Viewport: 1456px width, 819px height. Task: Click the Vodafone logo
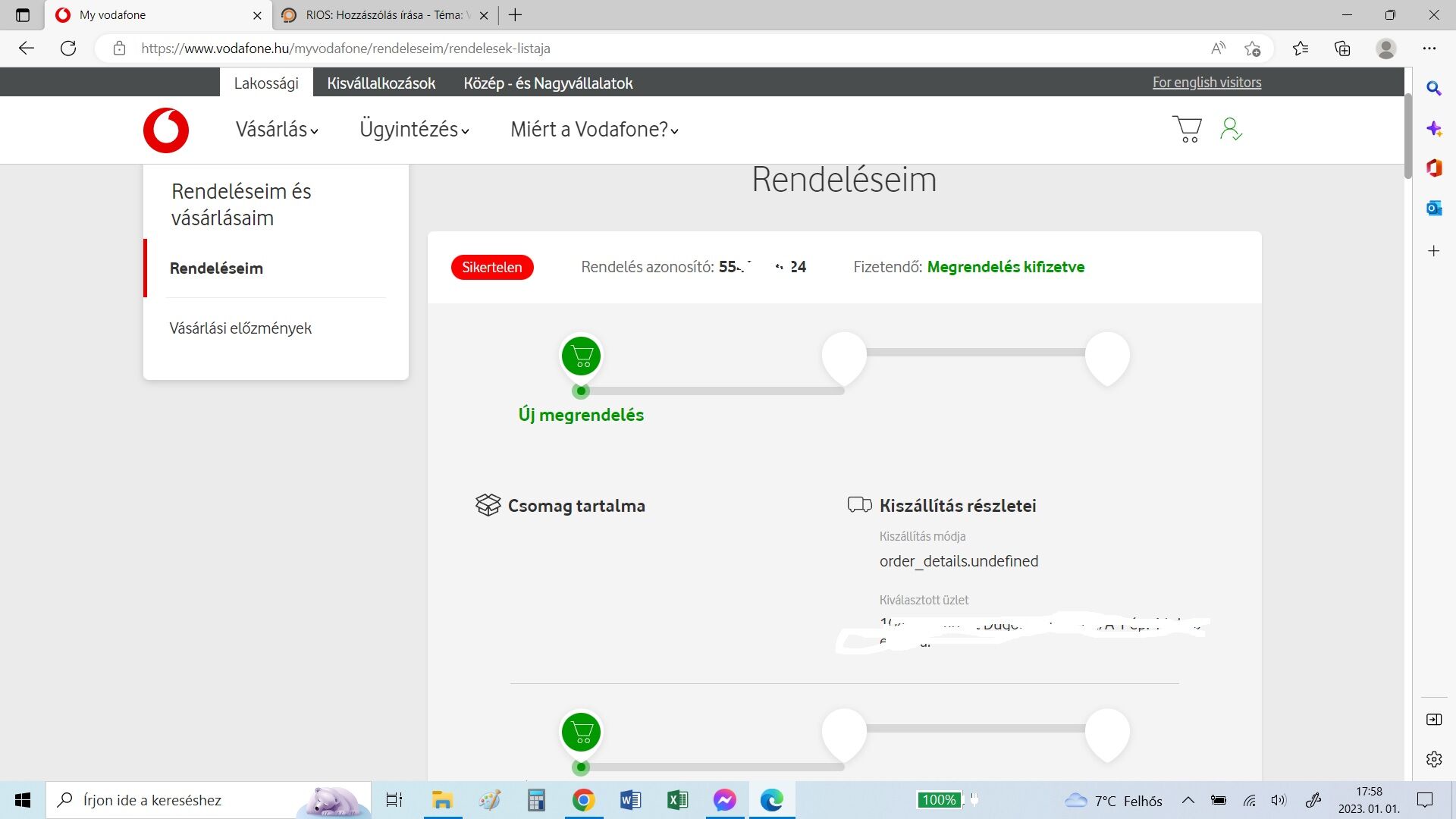point(166,130)
